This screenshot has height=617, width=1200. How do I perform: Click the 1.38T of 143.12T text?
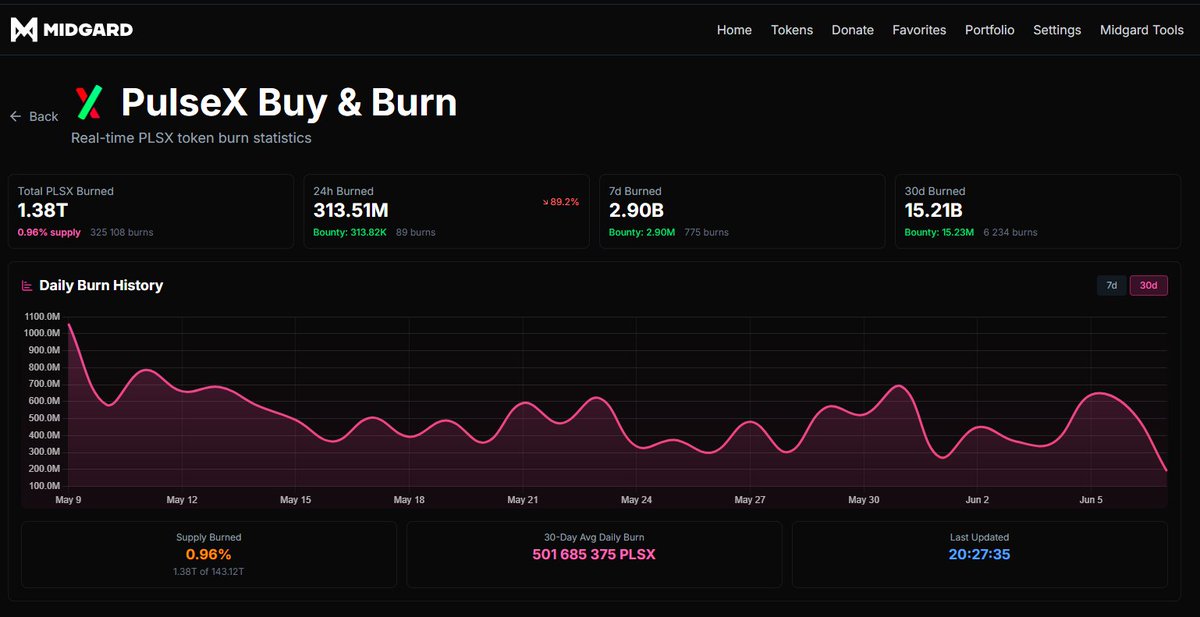[209, 571]
